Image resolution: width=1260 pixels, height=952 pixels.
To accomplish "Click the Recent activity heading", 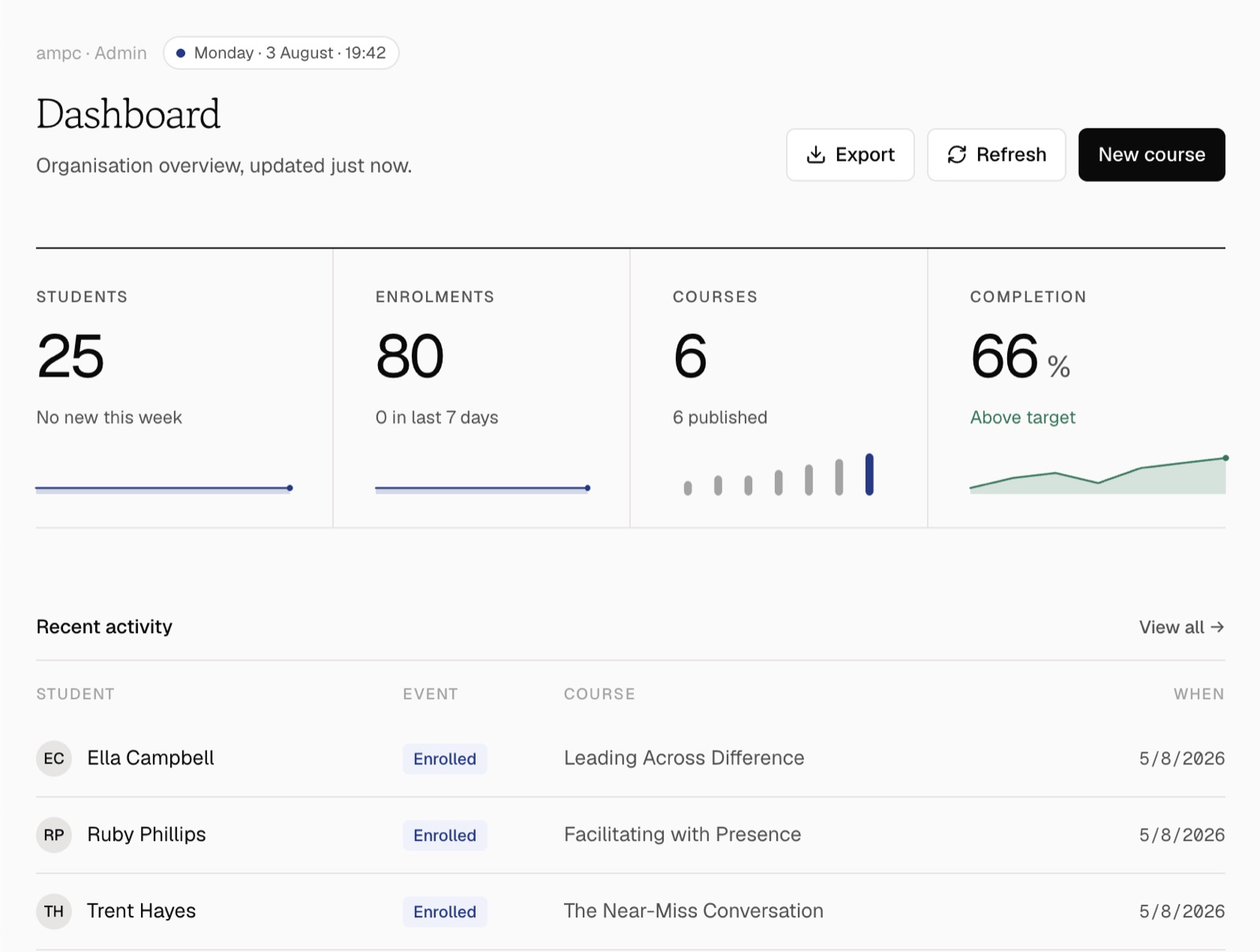I will coord(104,627).
